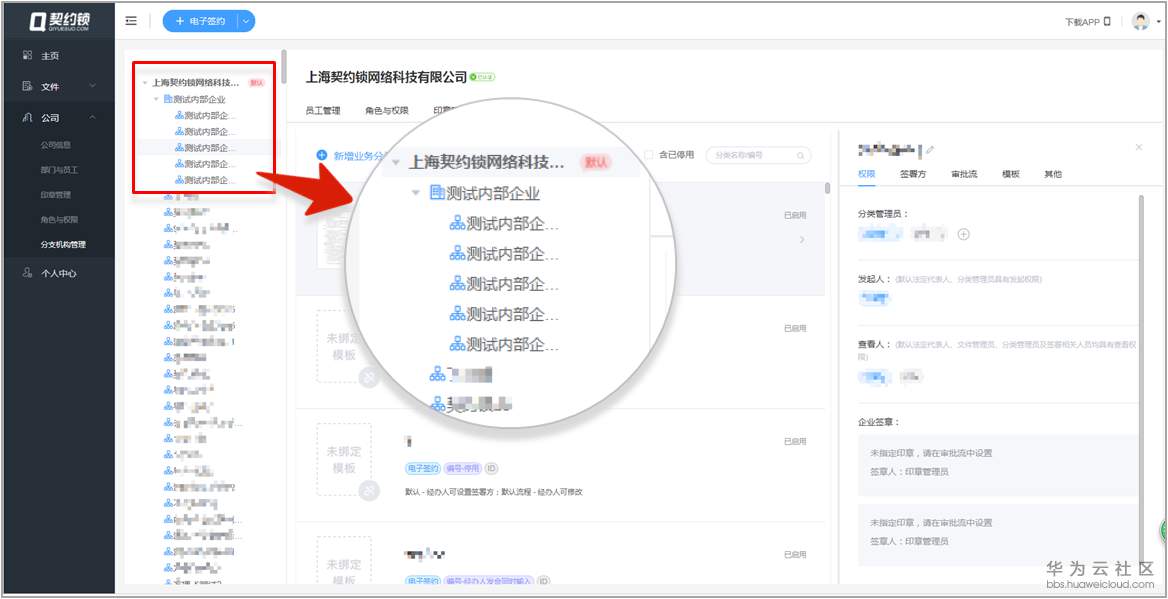Open the dropdown arrow beside 电子签约
The image size is (1168, 599).
247,22
